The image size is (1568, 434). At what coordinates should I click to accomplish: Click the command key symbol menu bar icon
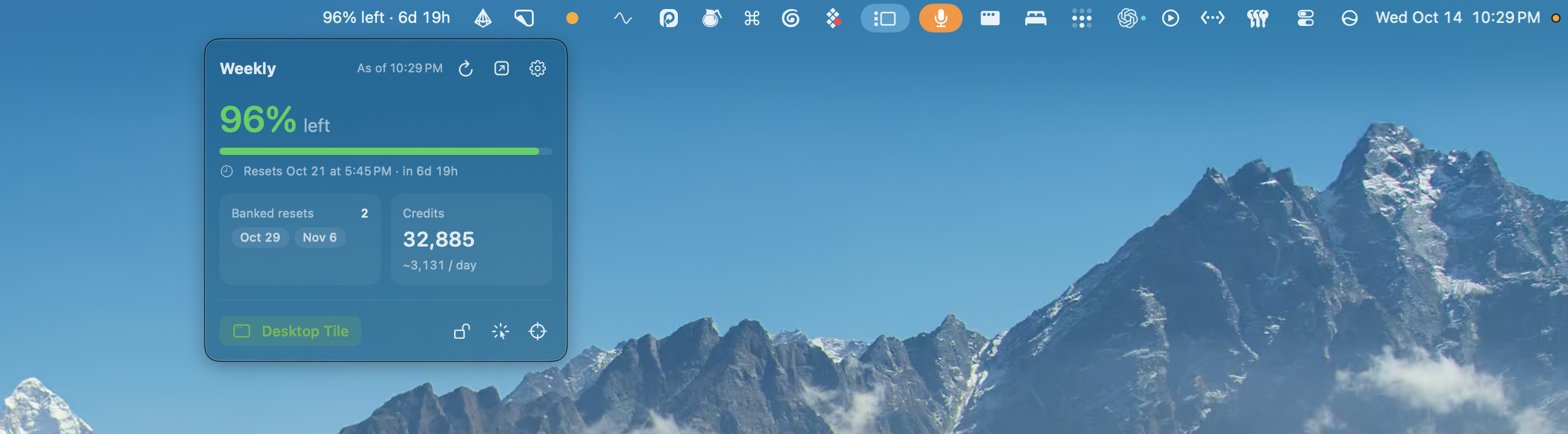752,18
